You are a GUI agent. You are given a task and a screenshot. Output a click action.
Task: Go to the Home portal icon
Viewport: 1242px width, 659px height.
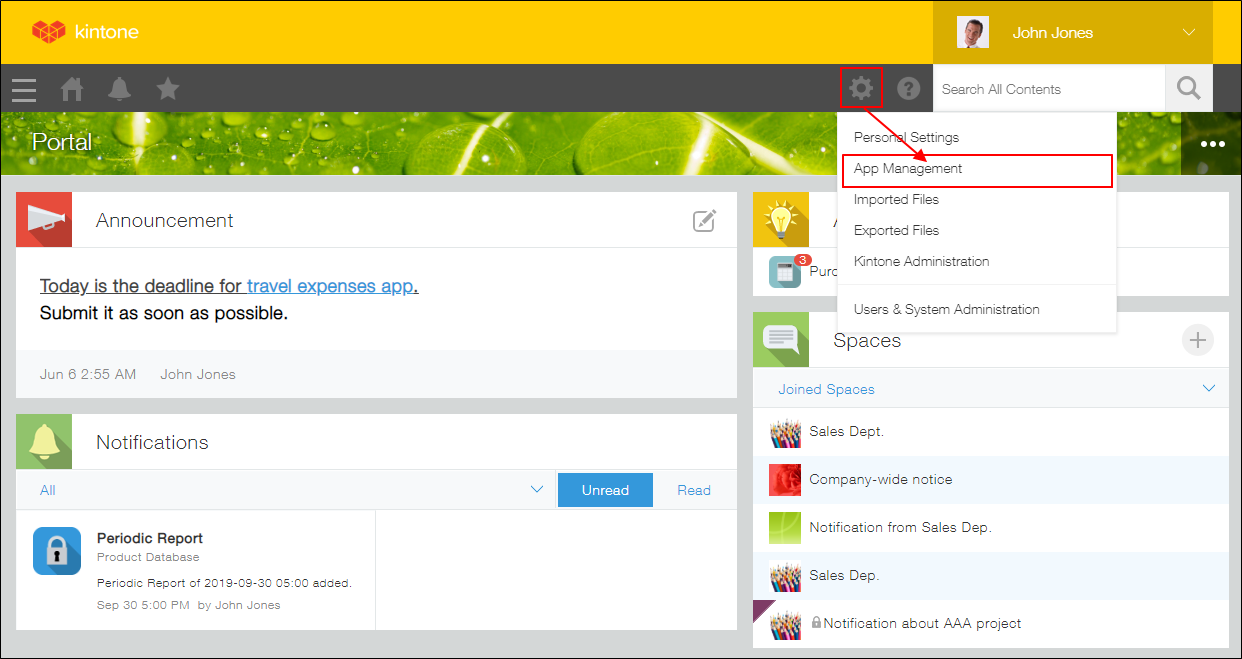coord(72,89)
